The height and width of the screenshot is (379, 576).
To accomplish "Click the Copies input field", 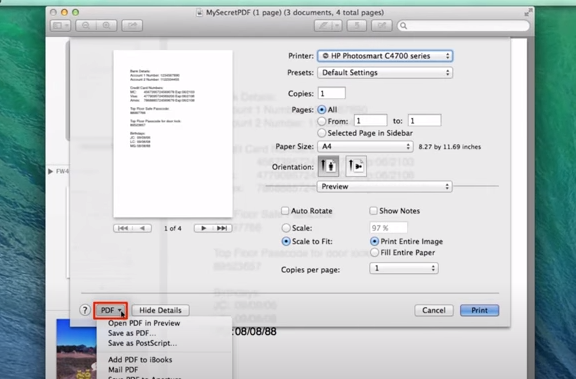I will (x=332, y=93).
